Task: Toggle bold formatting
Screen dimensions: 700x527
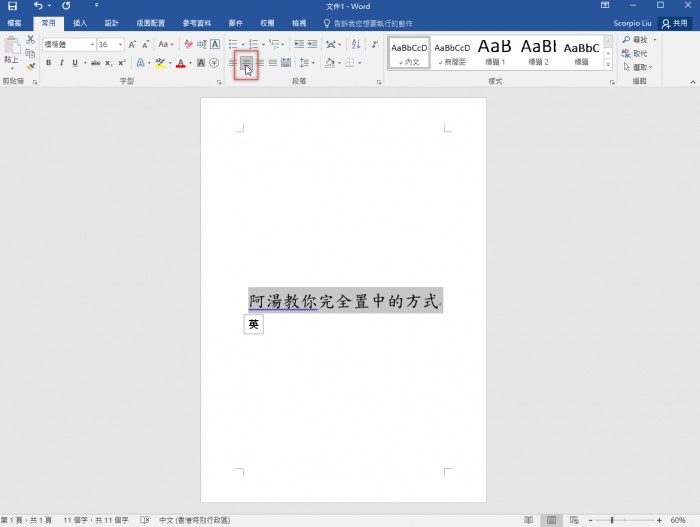Action: coord(48,63)
